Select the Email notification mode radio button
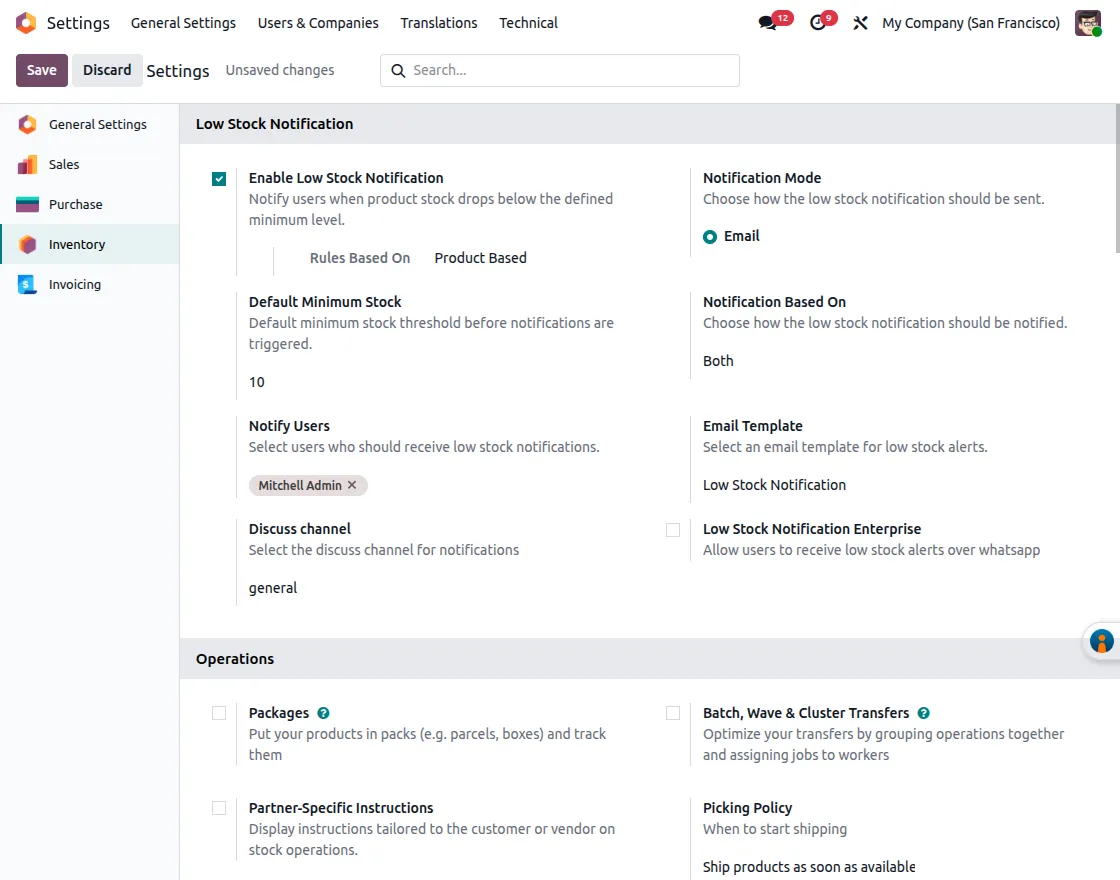This screenshot has height=880, width=1120. click(708, 236)
